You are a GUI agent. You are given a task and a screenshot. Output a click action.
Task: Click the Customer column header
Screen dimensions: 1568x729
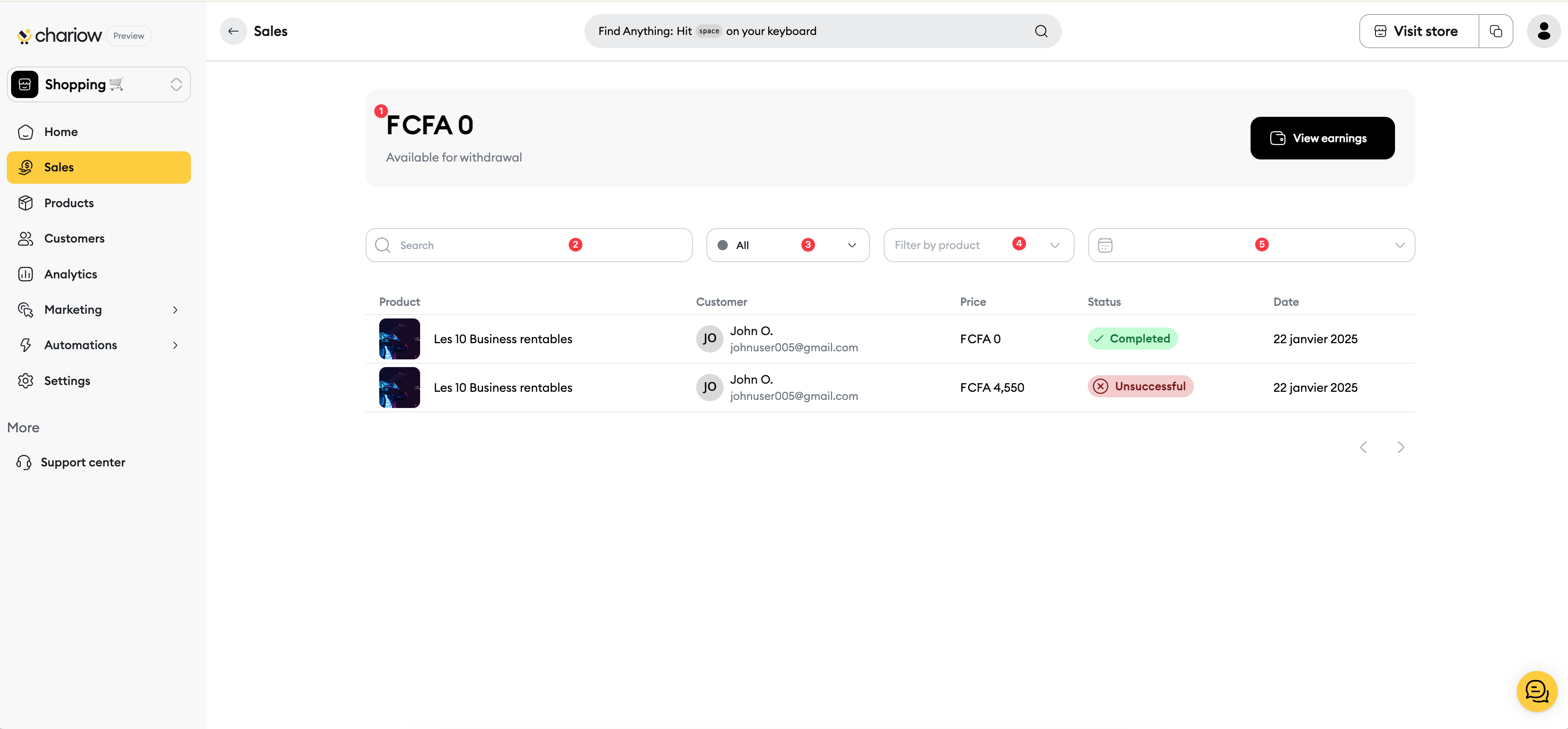[x=721, y=302]
